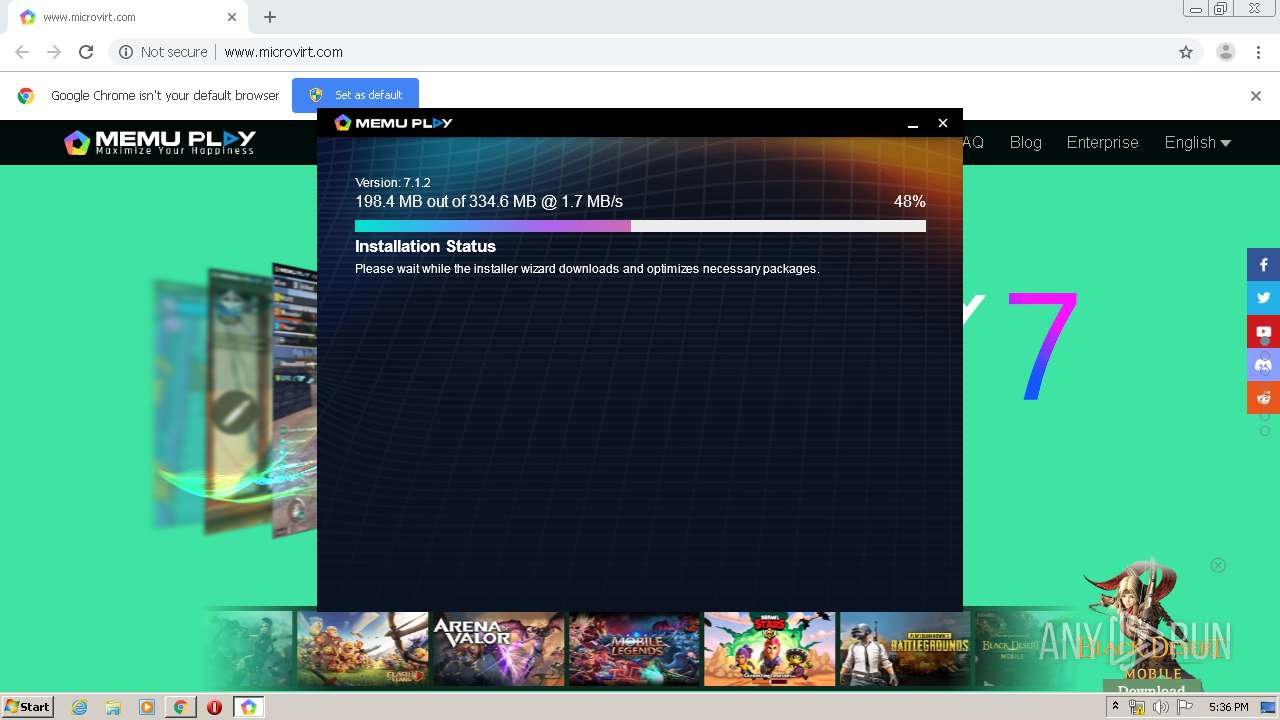Open Windows Explorer folder on taskbar
Image resolution: width=1280 pixels, height=720 pixels.
(x=113, y=707)
